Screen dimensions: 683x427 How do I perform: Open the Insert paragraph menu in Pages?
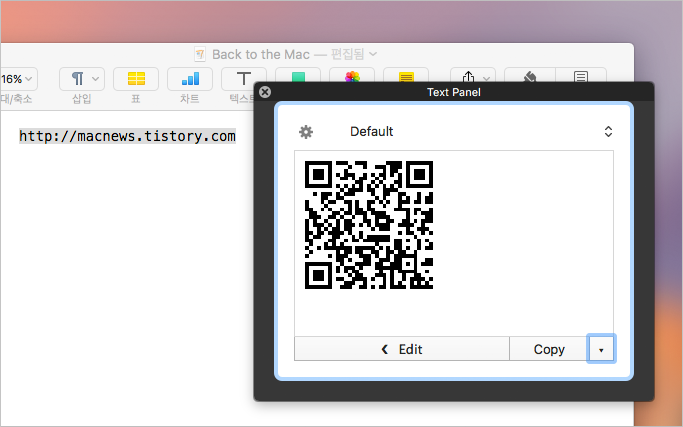[82, 79]
